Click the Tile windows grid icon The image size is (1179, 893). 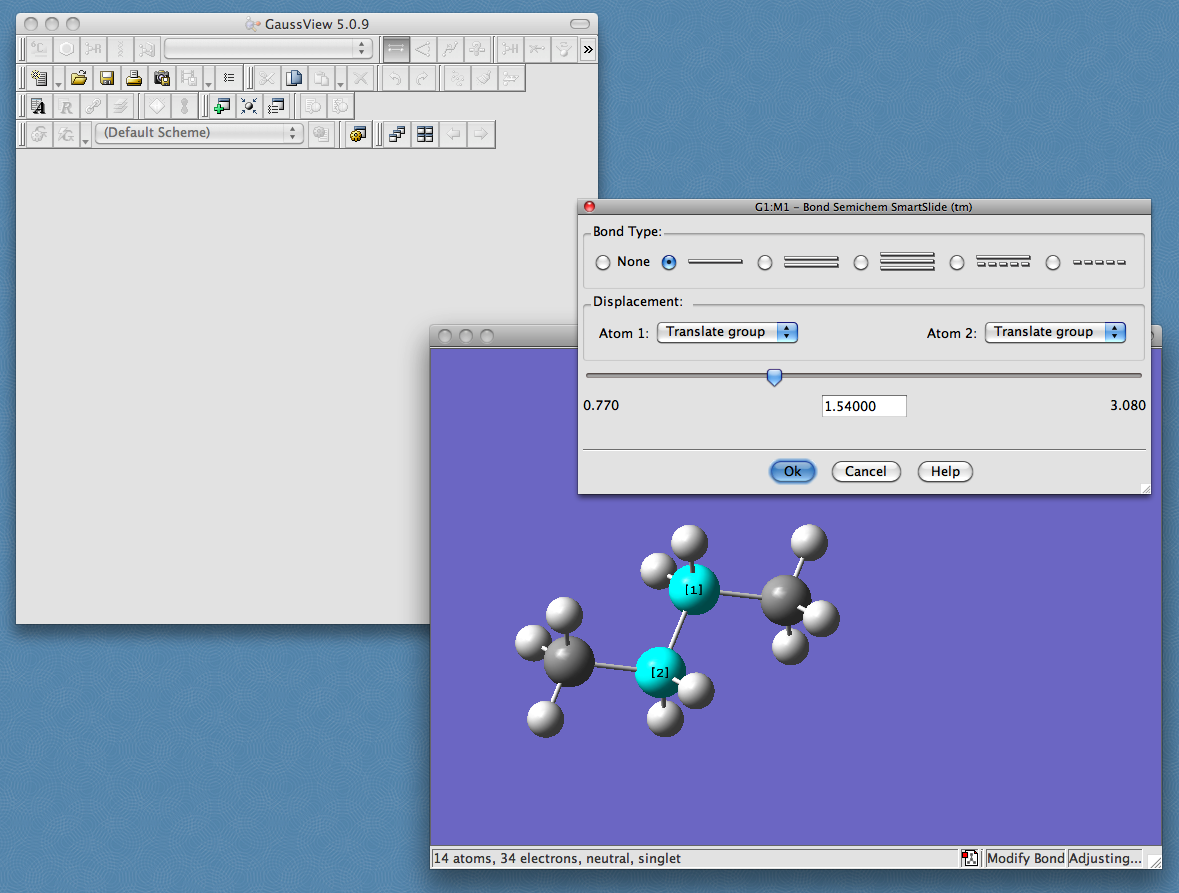(425, 134)
